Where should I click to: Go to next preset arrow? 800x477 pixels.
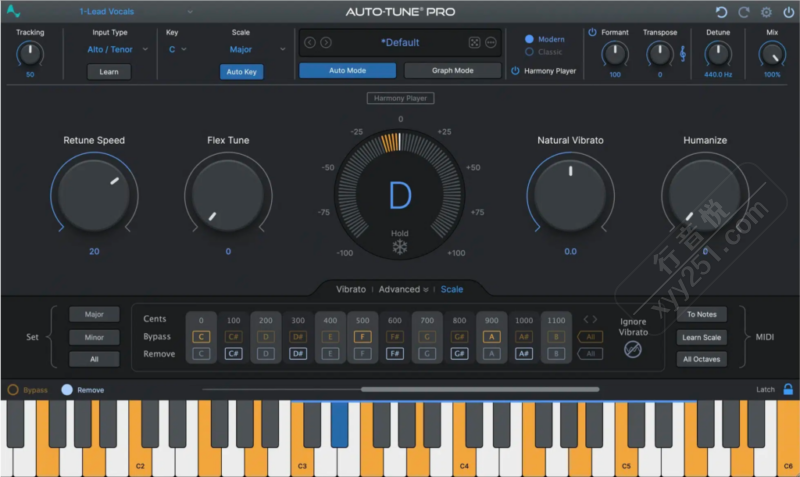point(326,42)
